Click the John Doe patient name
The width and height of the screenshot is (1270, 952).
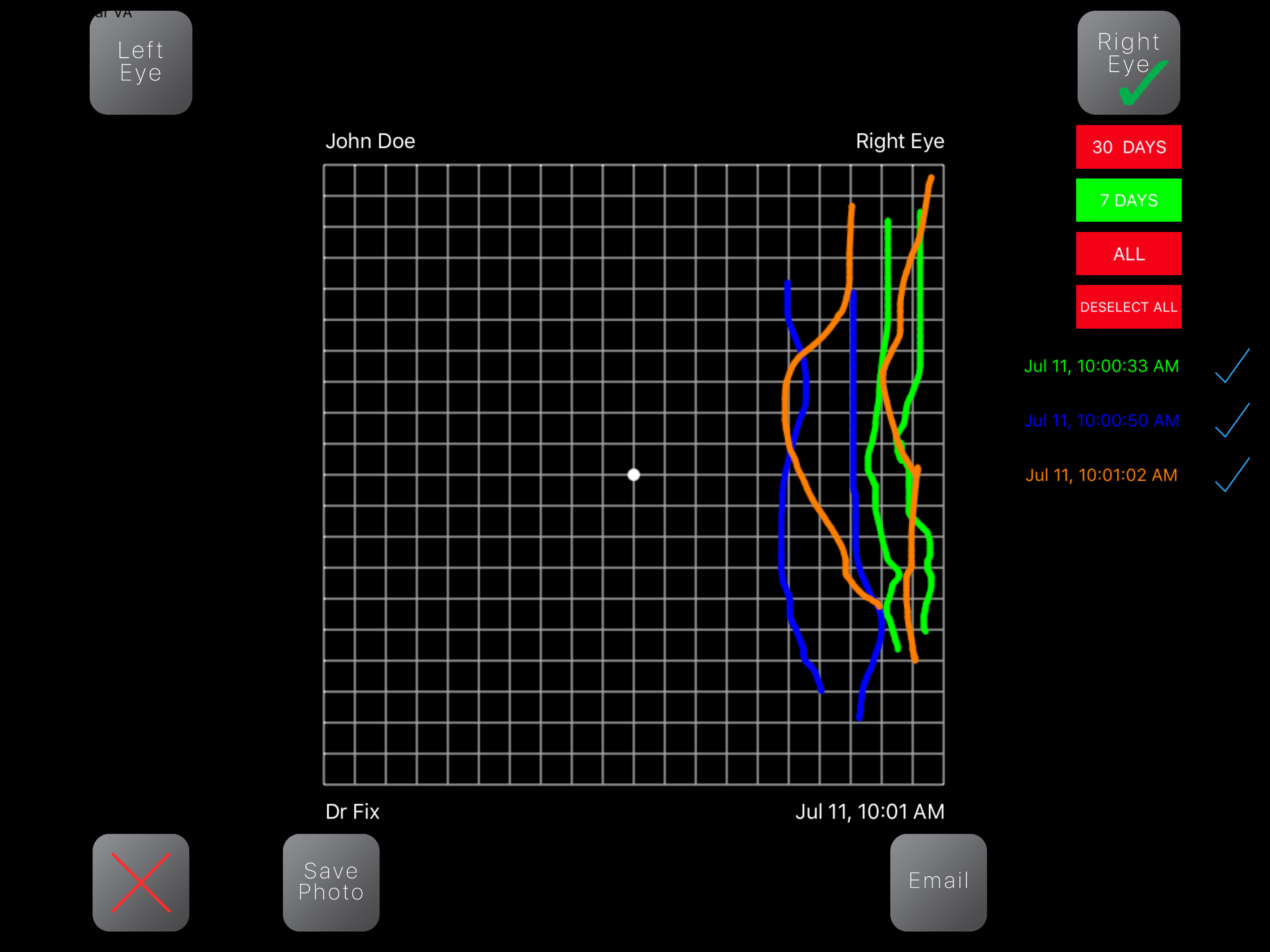pyautogui.click(x=370, y=141)
